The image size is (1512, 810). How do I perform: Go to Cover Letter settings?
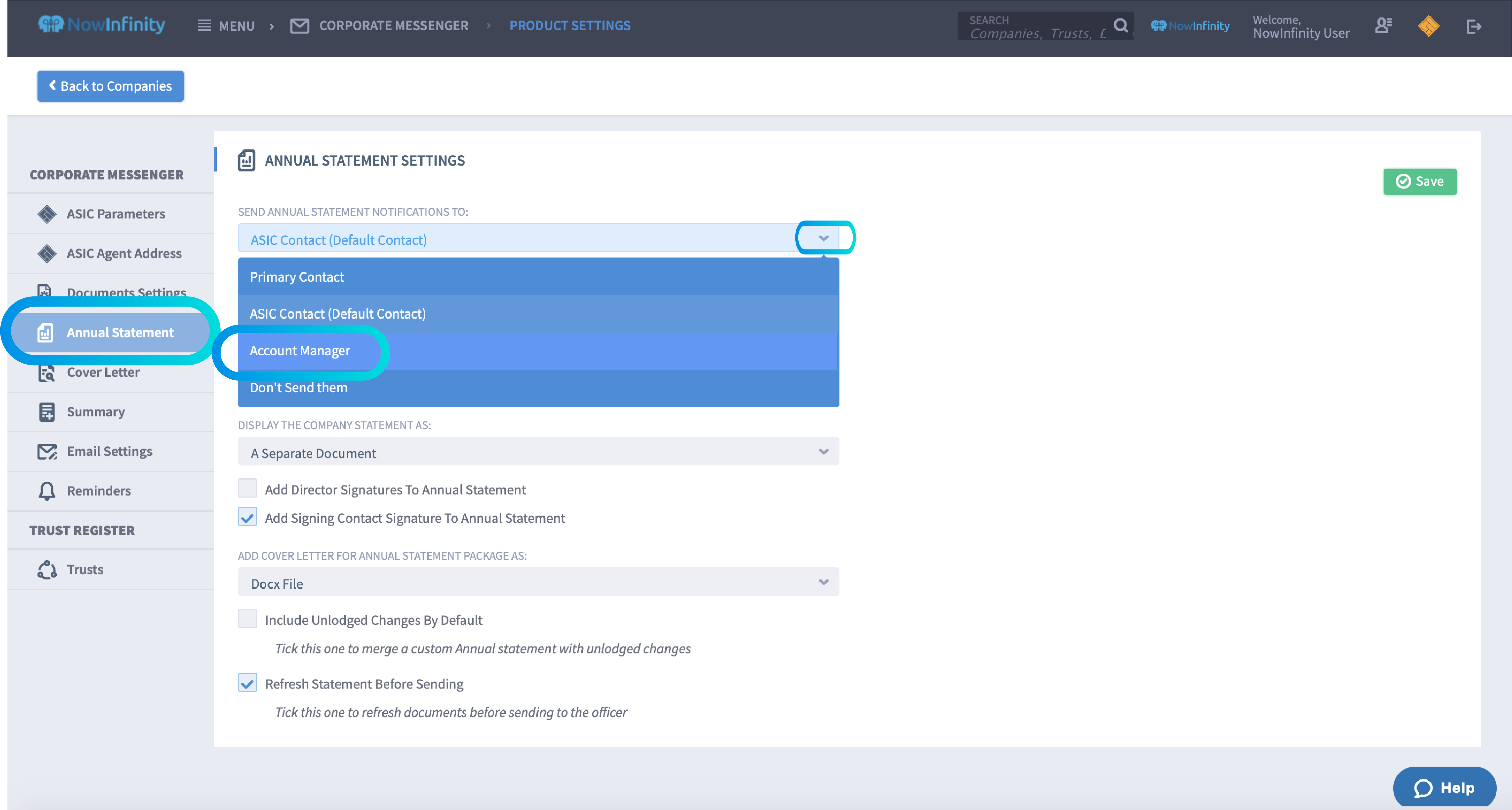[110, 373]
